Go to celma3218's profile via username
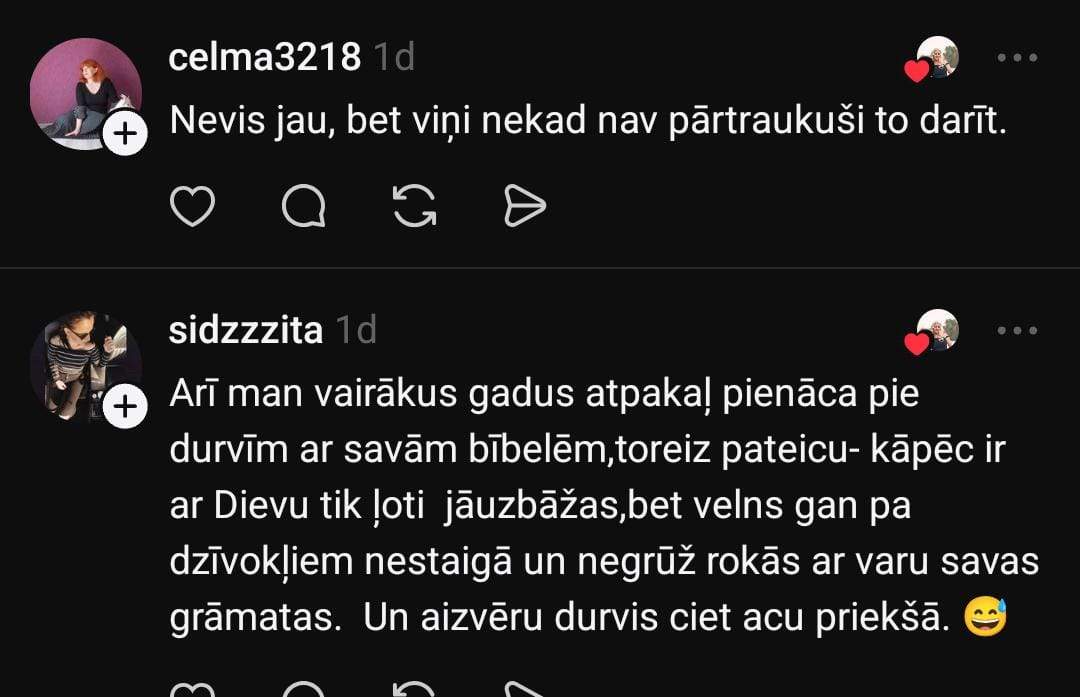Viewport: 1080px width, 697px height. click(264, 58)
